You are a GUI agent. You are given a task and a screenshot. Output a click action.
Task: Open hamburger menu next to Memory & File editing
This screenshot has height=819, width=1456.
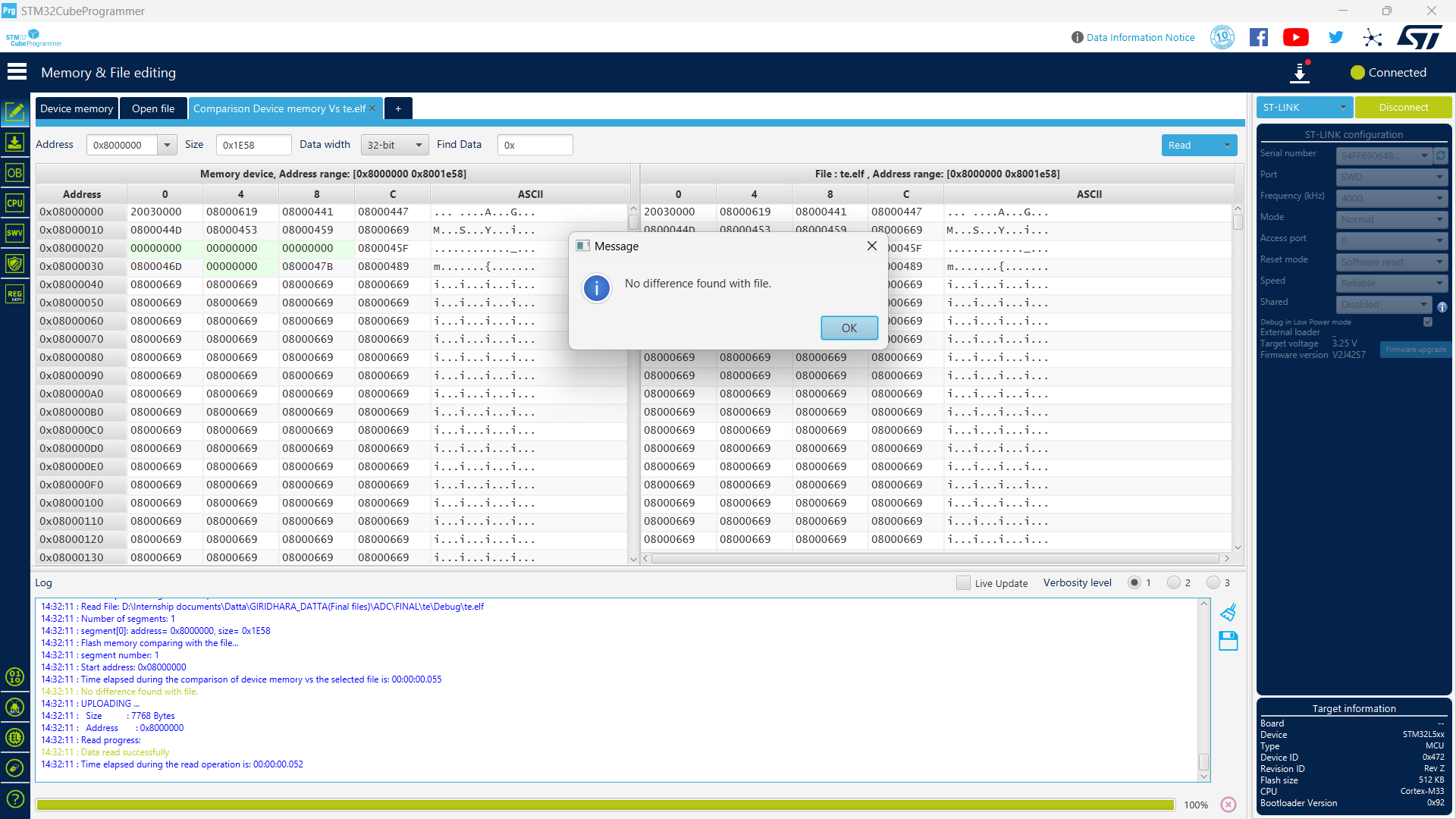pos(17,72)
